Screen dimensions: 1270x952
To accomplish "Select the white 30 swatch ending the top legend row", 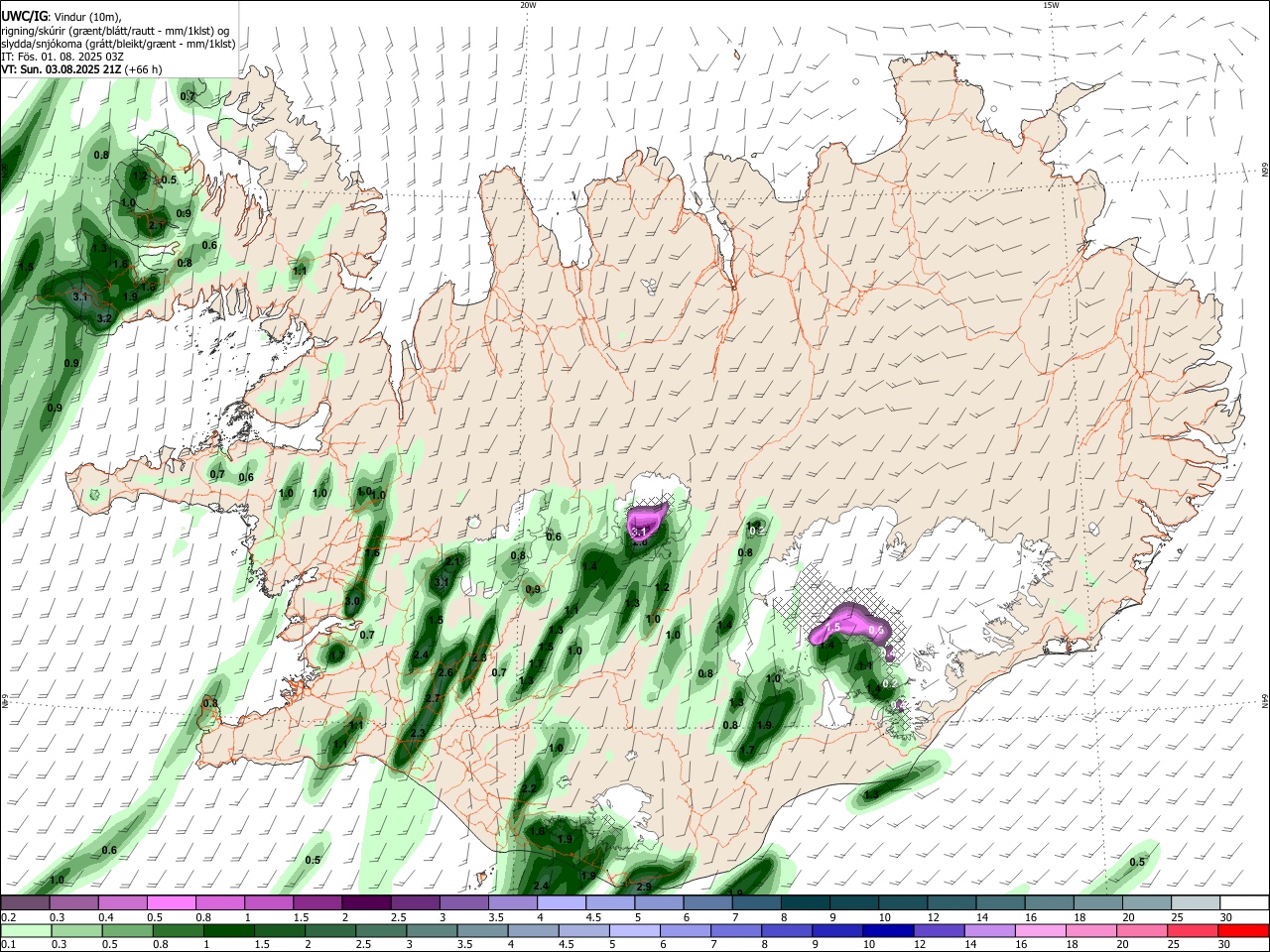I will [1245, 902].
